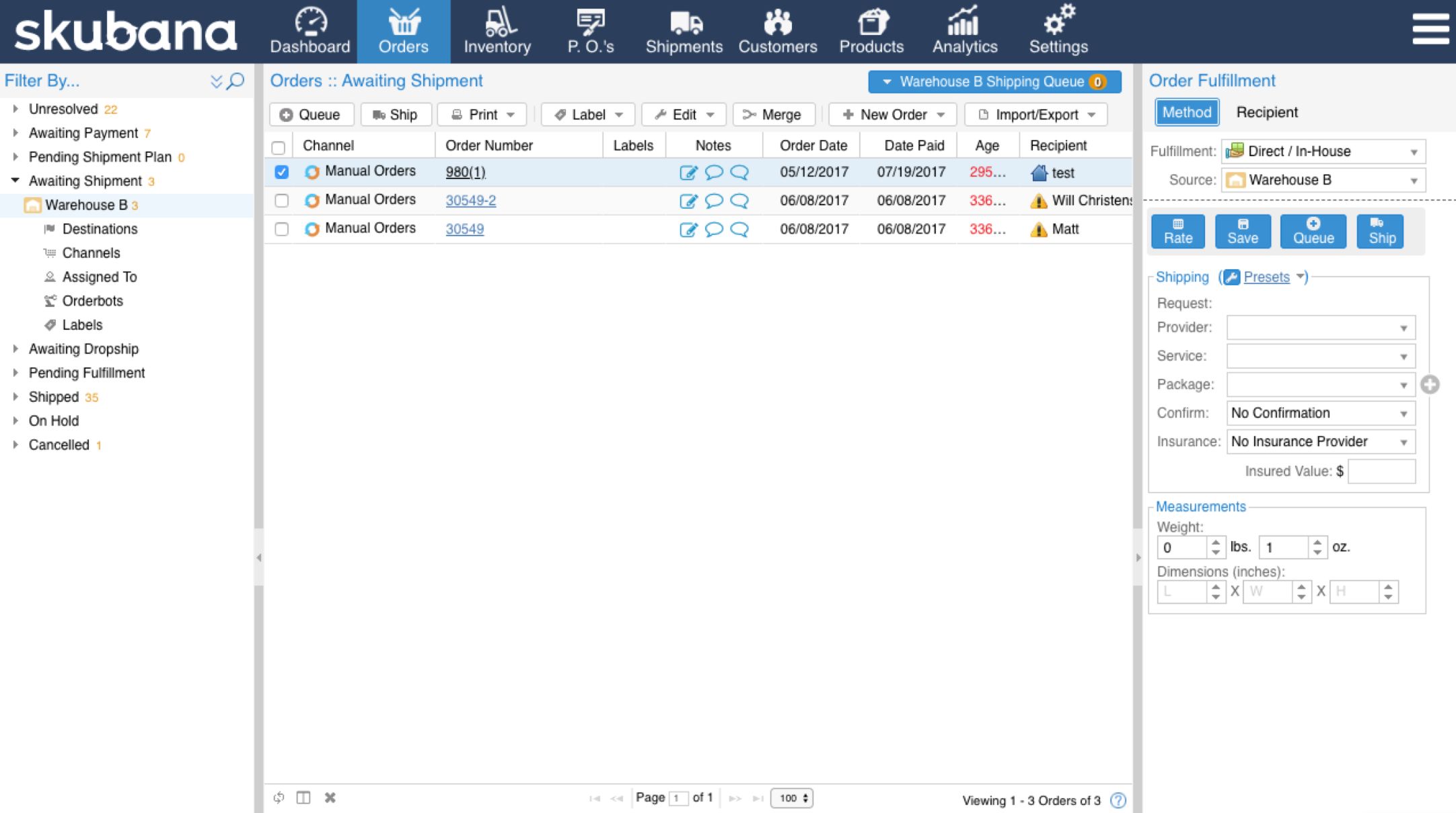Open the shipping Provider dropdown

click(1321, 328)
